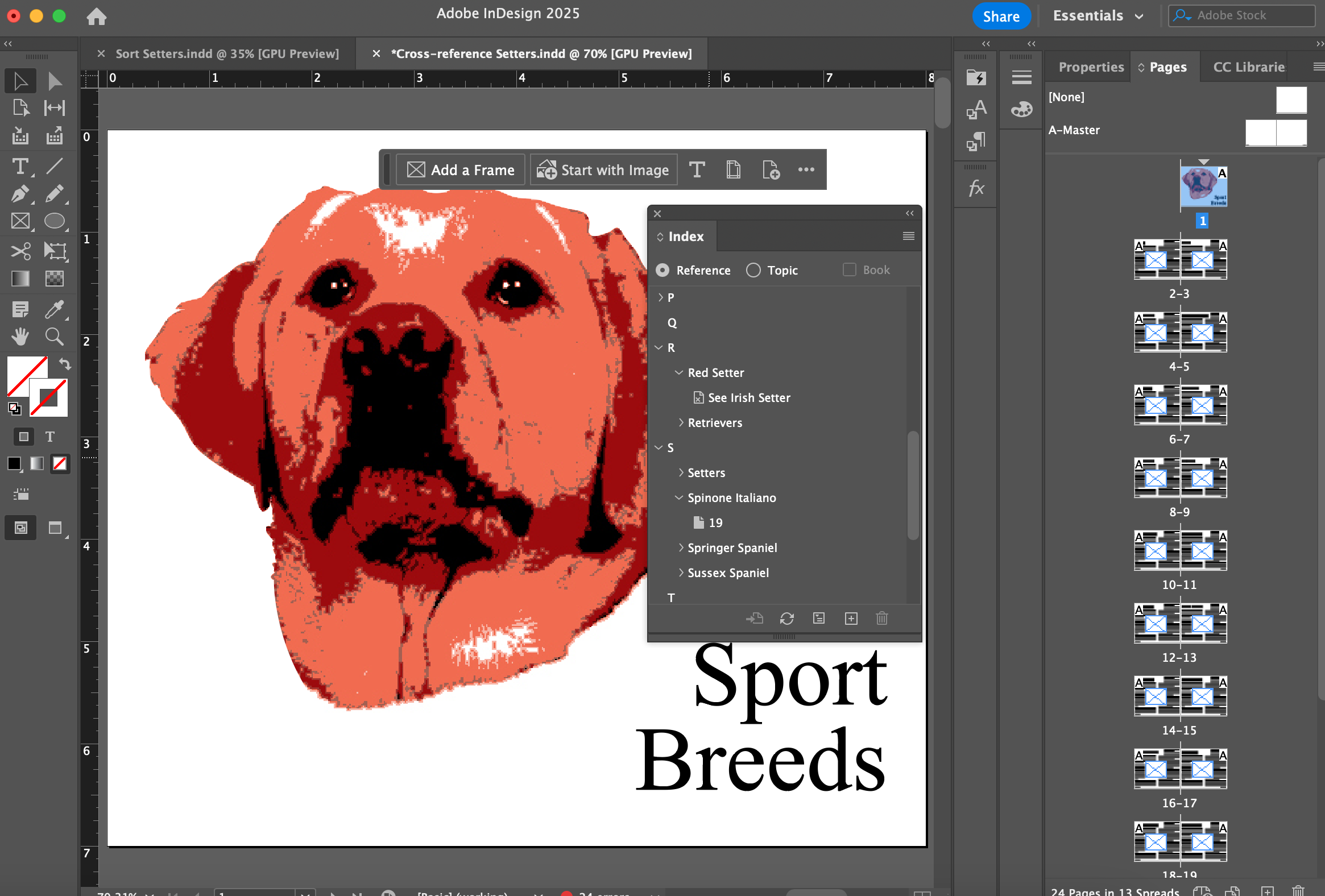
Task: Click the blue Share button
Action: click(1002, 16)
